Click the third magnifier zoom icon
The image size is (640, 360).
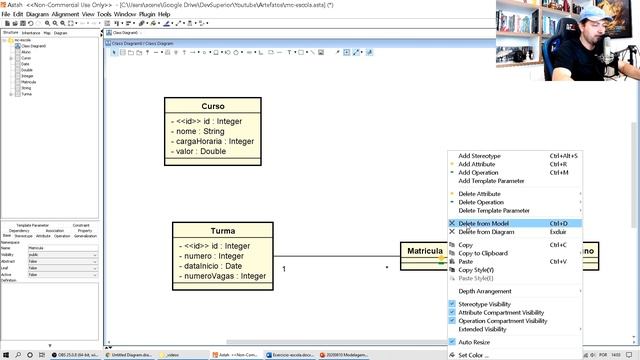coord(63,23)
